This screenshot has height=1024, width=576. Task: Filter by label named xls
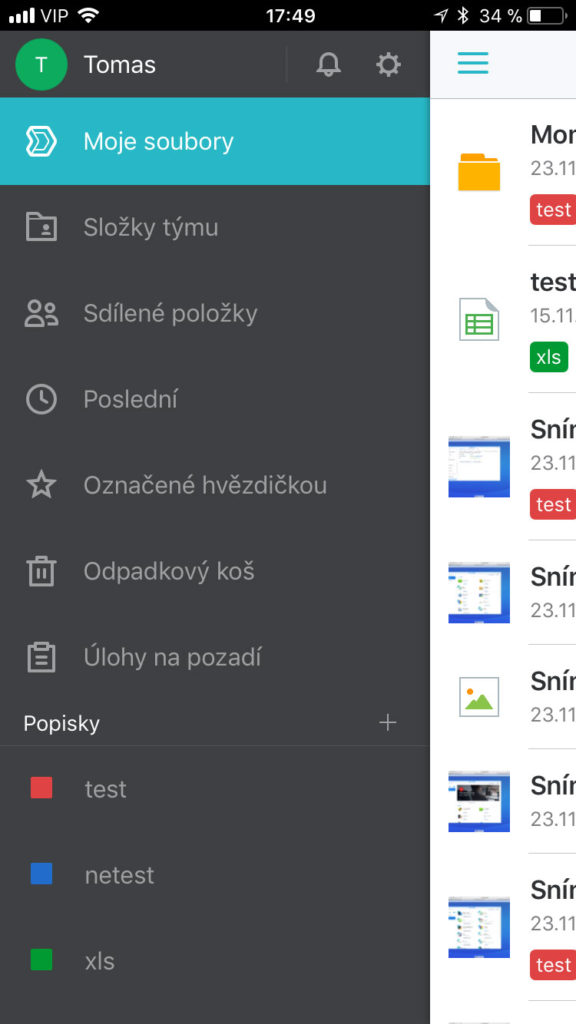(100, 961)
